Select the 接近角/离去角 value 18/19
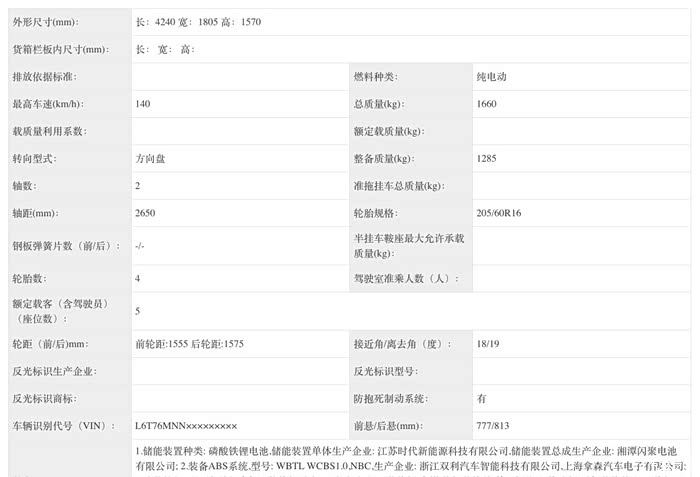 click(x=489, y=343)
